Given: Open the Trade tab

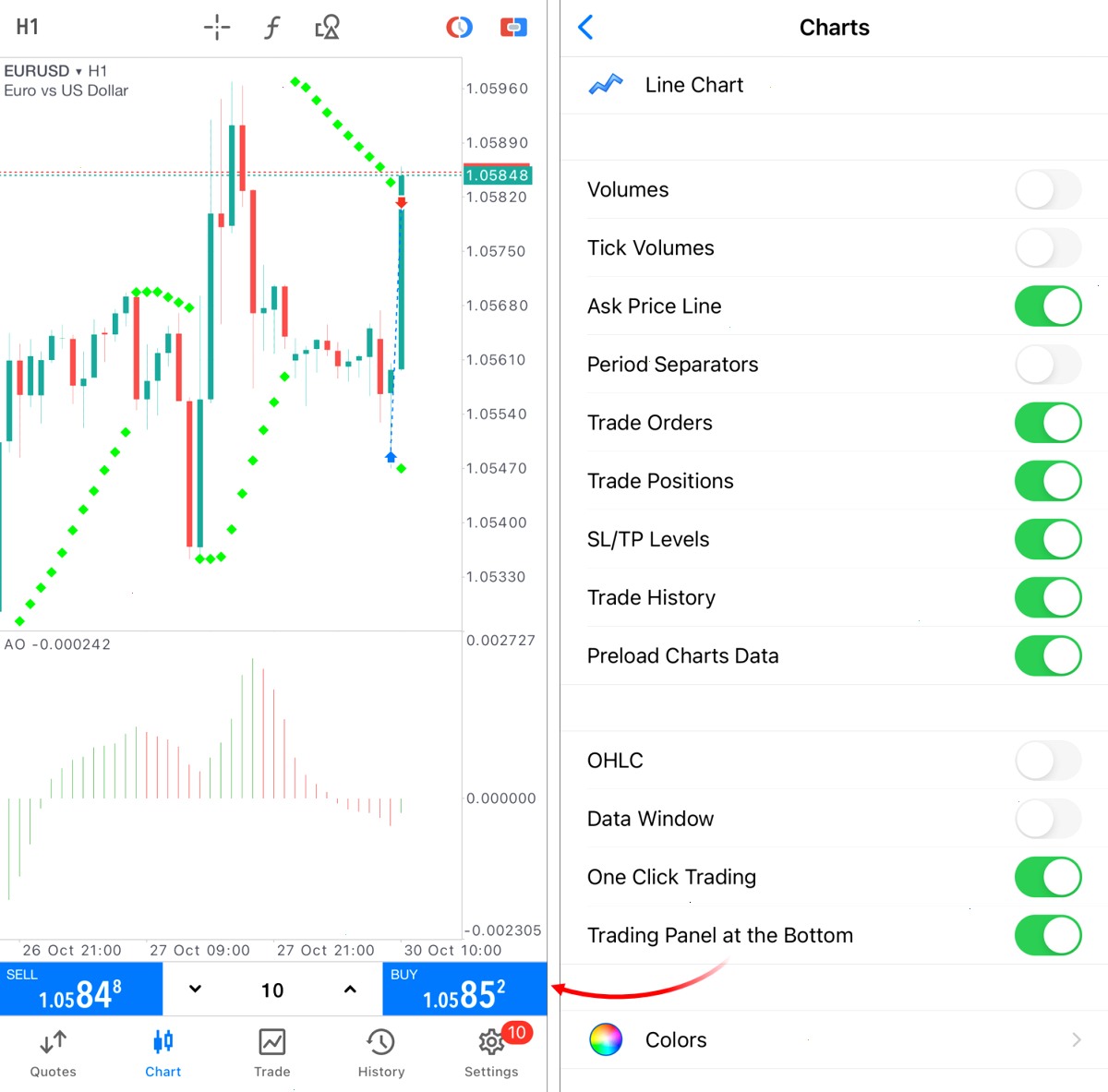Looking at the screenshot, I should pos(272,1053).
